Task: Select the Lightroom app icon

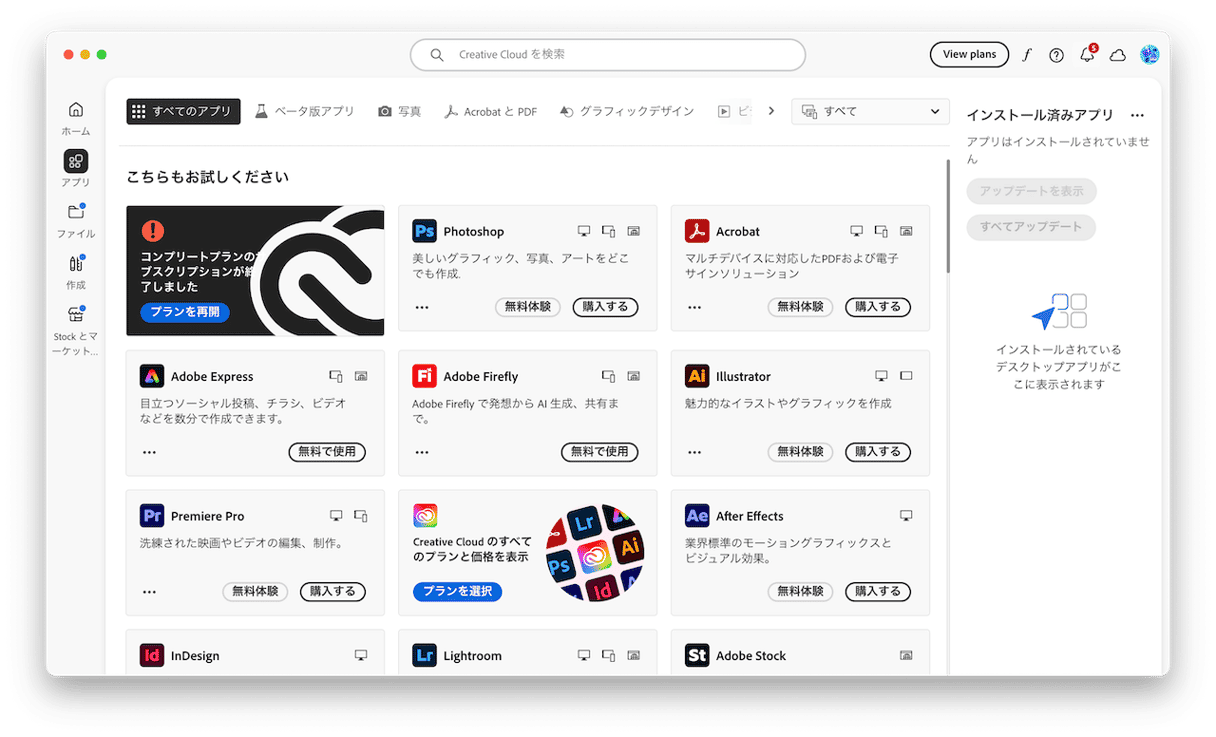Action: click(x=424, y=655)
